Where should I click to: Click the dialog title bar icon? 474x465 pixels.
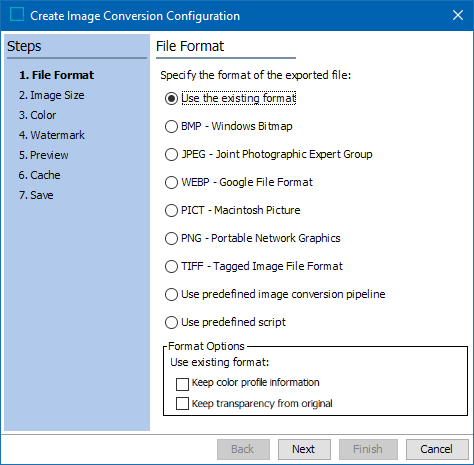pyautogui.click(x=17, y=15)
